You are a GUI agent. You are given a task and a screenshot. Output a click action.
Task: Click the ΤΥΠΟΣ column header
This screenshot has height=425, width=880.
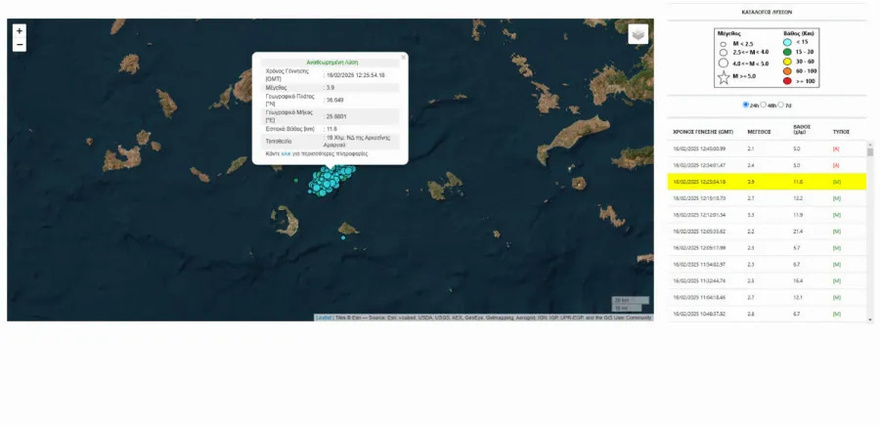coord(841,129)
